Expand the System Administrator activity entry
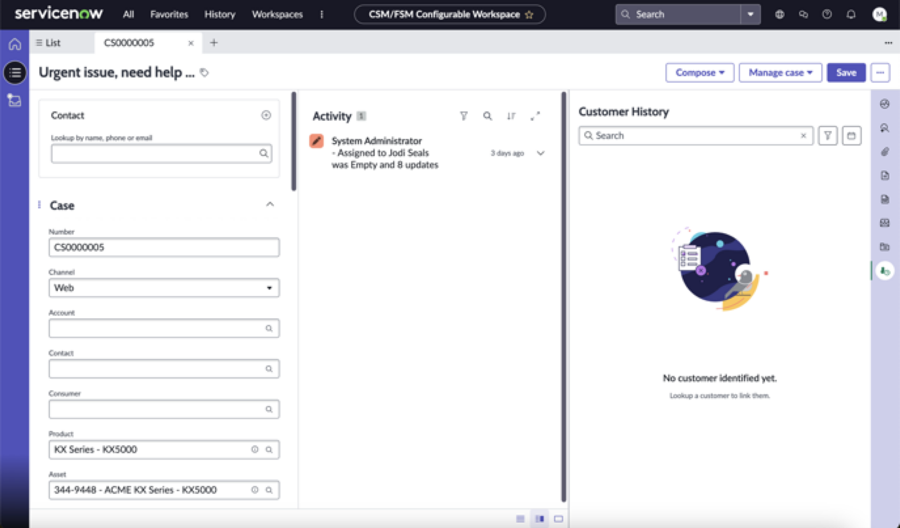The image size is (900, 528). tap(540, 153)
